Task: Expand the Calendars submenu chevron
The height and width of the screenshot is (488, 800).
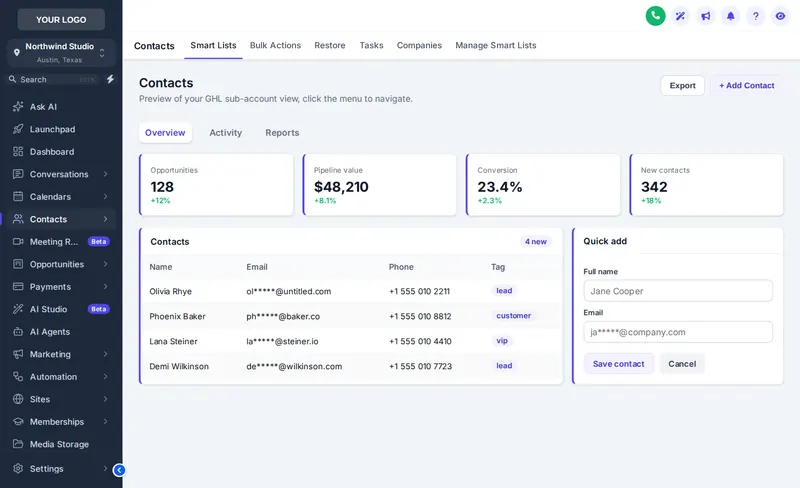Action: pos(106,197)
